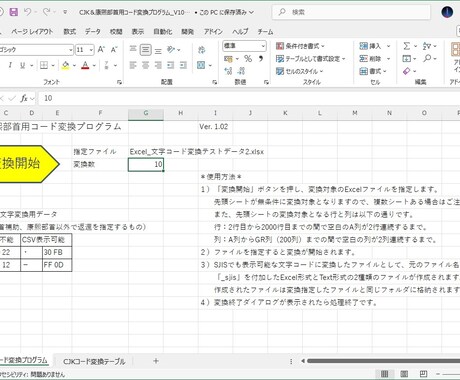Click the Bottom Align icon
Viewport: 460px width, 380px height.
pyautogui.click(x=158, y=50)
